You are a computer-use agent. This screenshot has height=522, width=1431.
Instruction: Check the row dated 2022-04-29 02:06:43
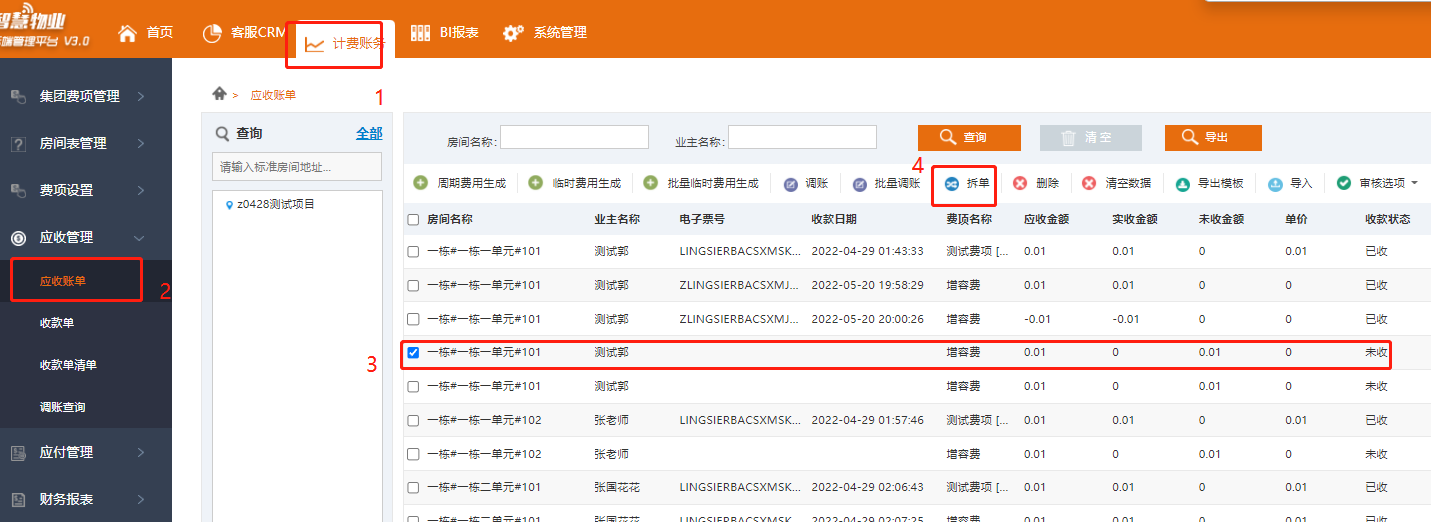tap(413, 487)
